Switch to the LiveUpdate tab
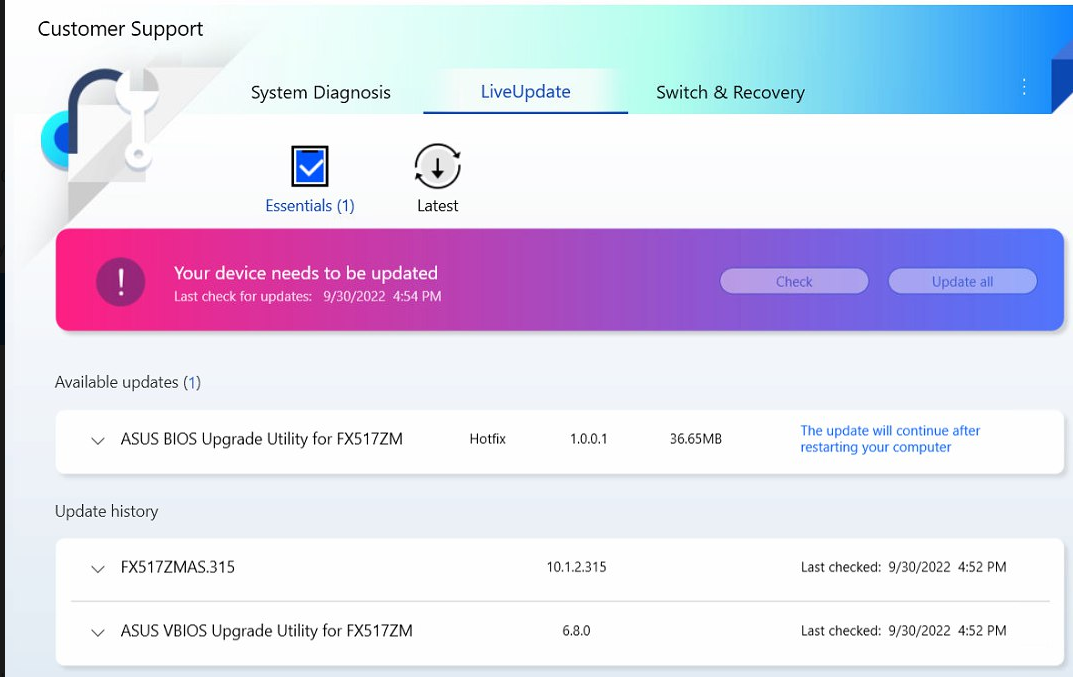1073x677 pixels. click(x=526, y=92)
